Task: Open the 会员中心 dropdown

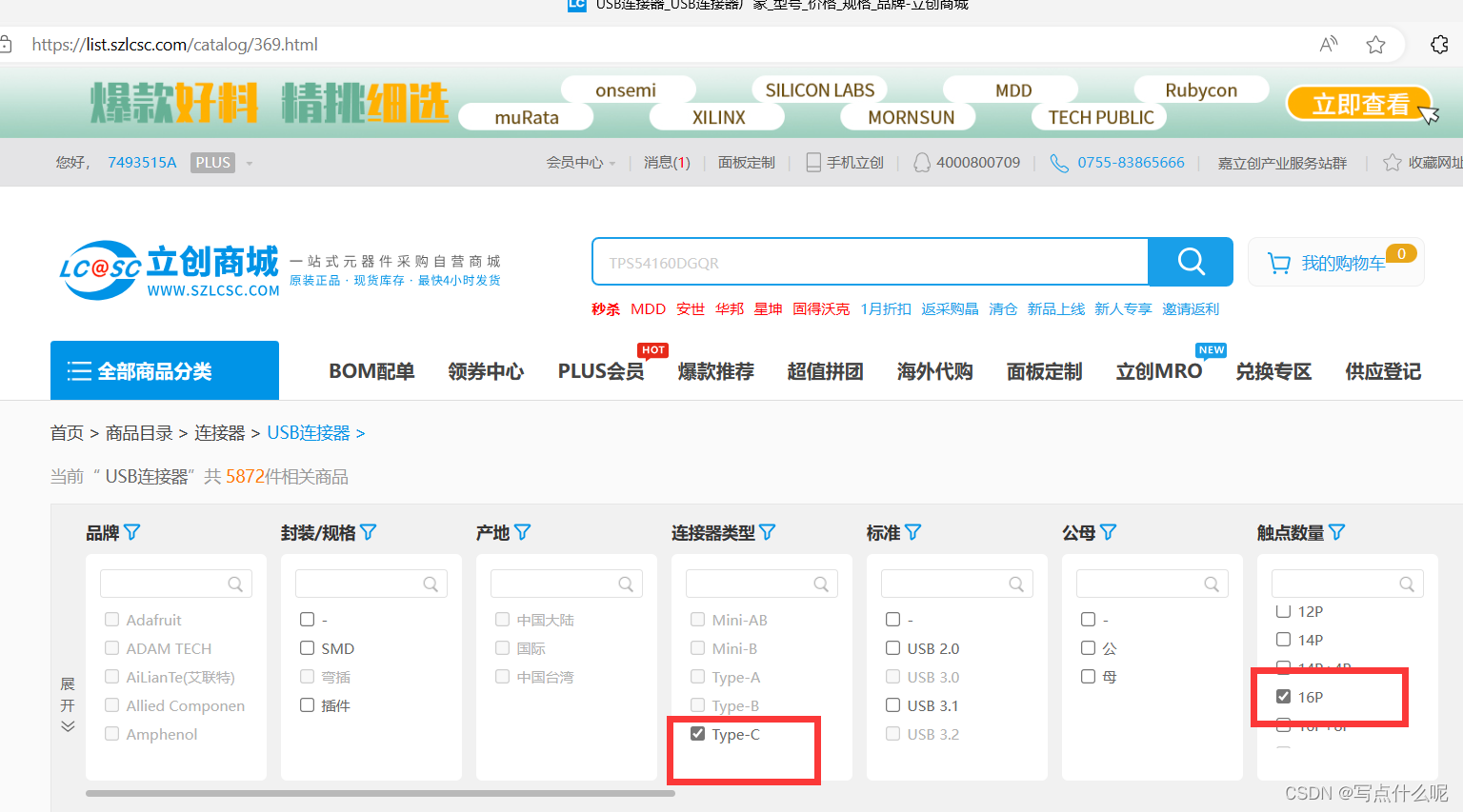Action: pos(581,163)
